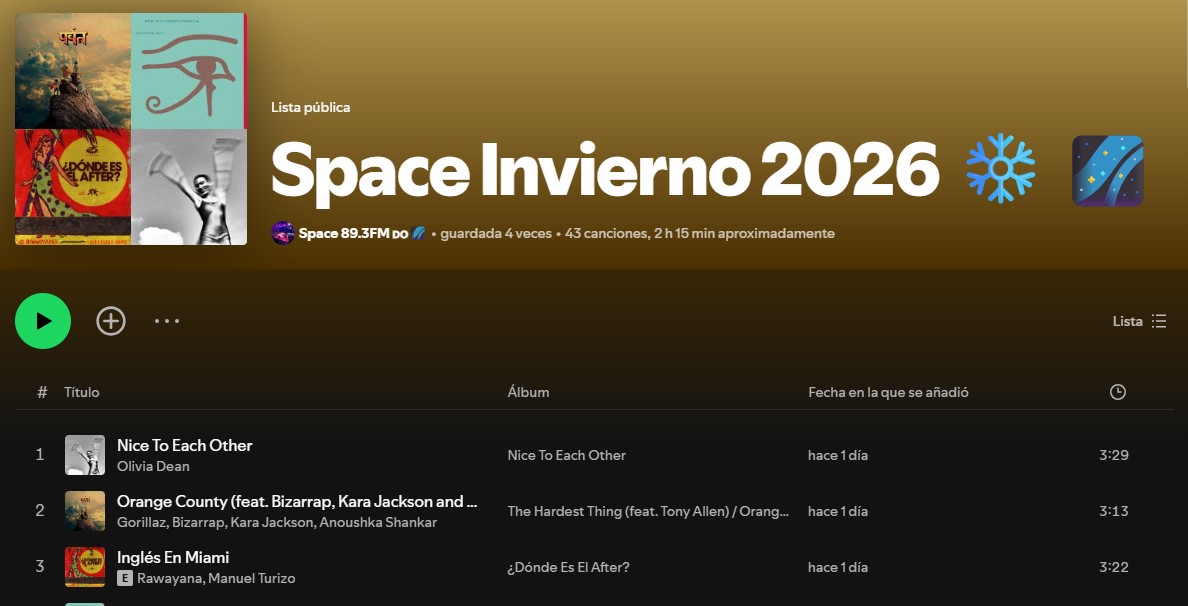The width and height of the screenshot is (1188, 606).
Task: Click the Space 89.3FM profile avatar
Action: click(282, 233)
